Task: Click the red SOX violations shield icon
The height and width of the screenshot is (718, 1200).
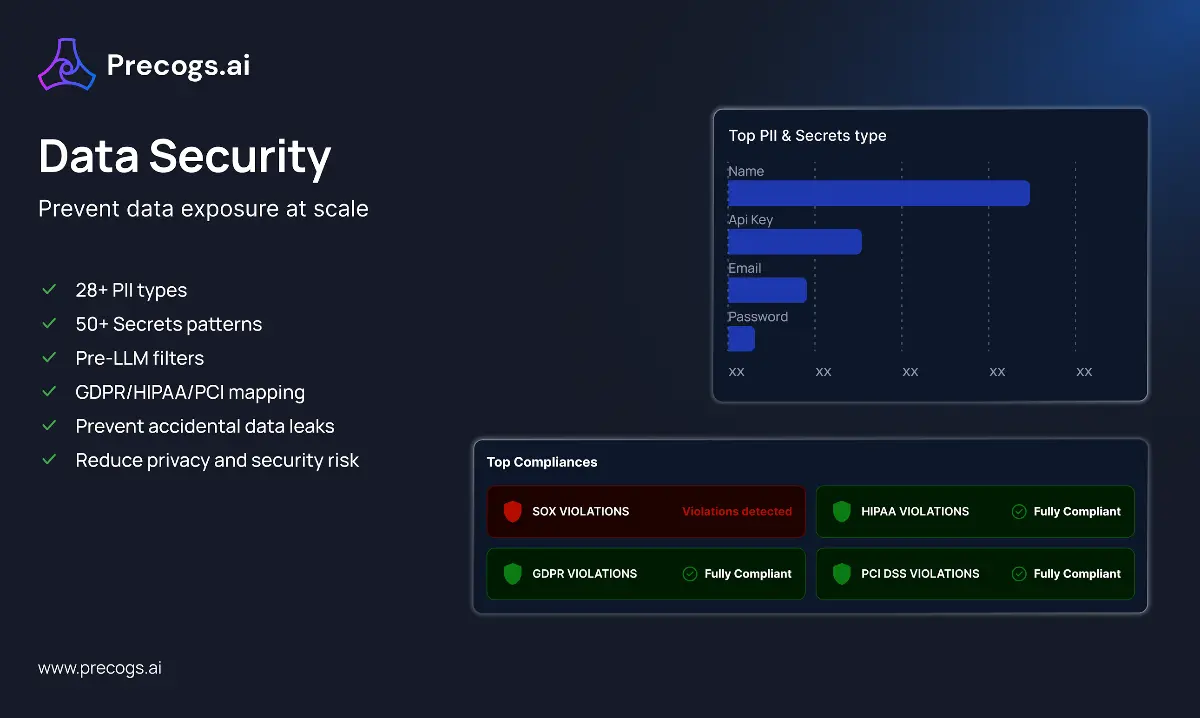Action: pyautogui.click(x=513, y=512)
